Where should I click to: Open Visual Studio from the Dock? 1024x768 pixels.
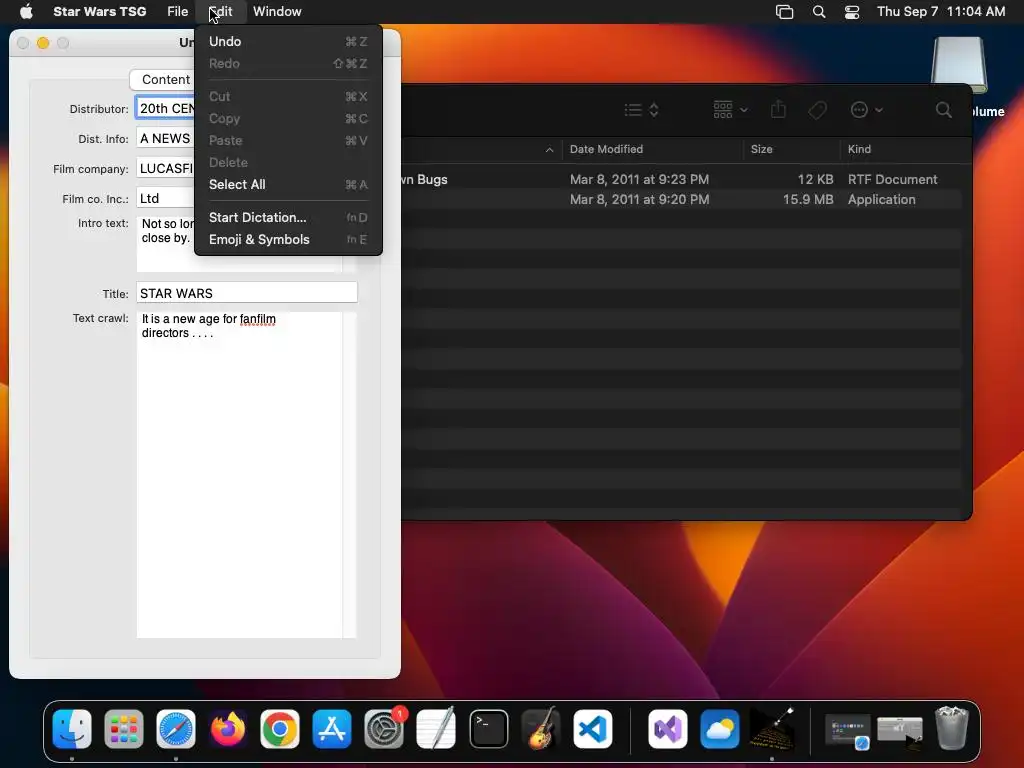point(667,729)
